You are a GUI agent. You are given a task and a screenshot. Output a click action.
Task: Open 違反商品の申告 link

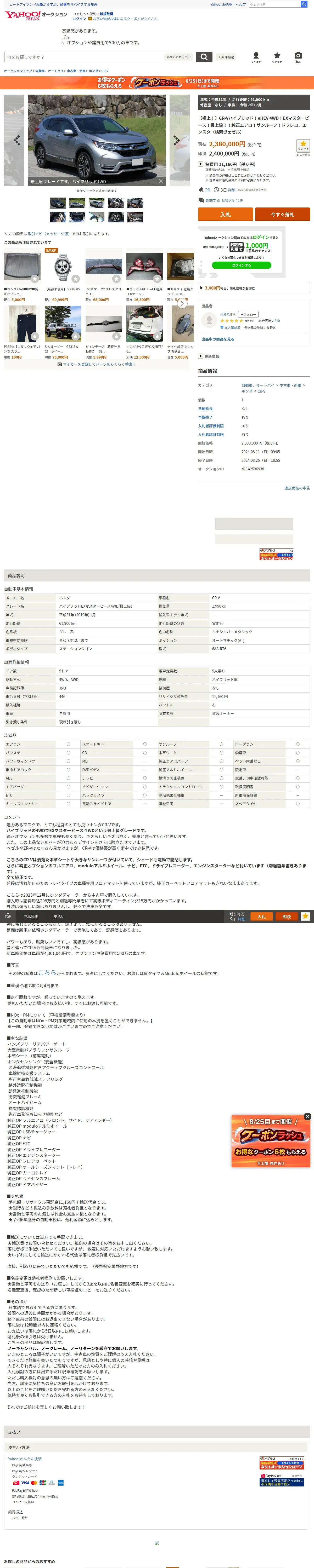297,488
